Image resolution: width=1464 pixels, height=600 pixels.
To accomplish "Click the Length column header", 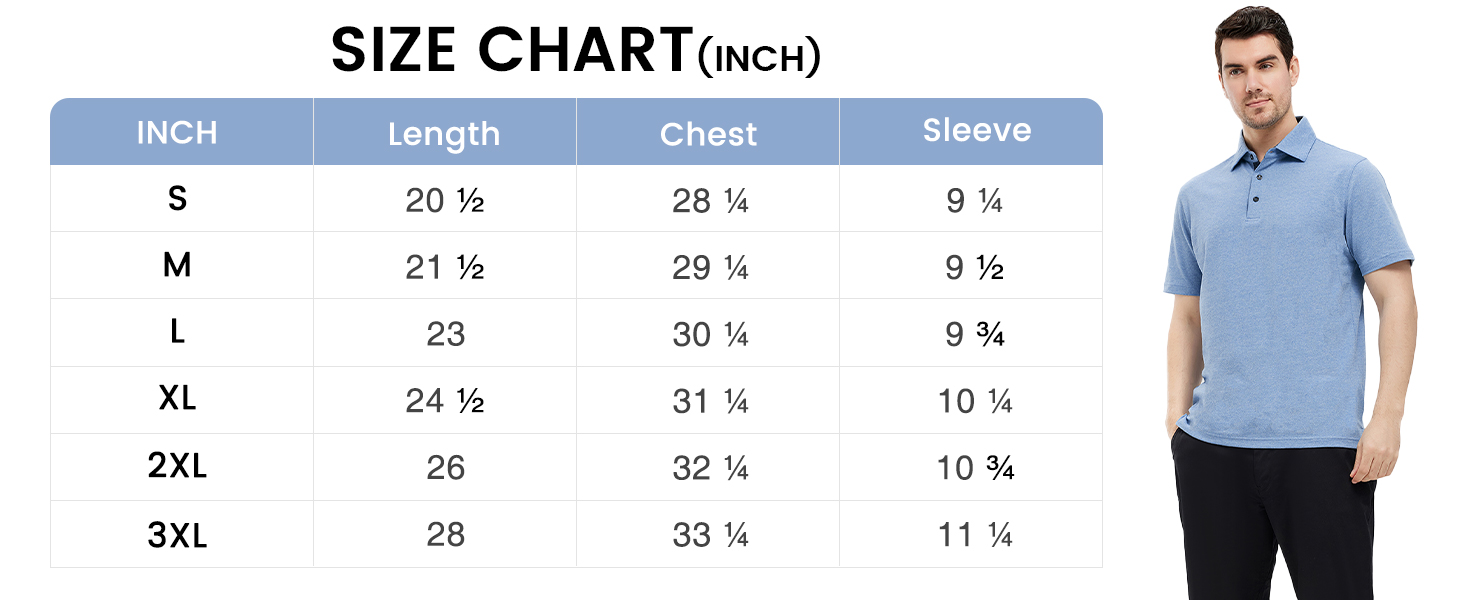I will [444, 135].
